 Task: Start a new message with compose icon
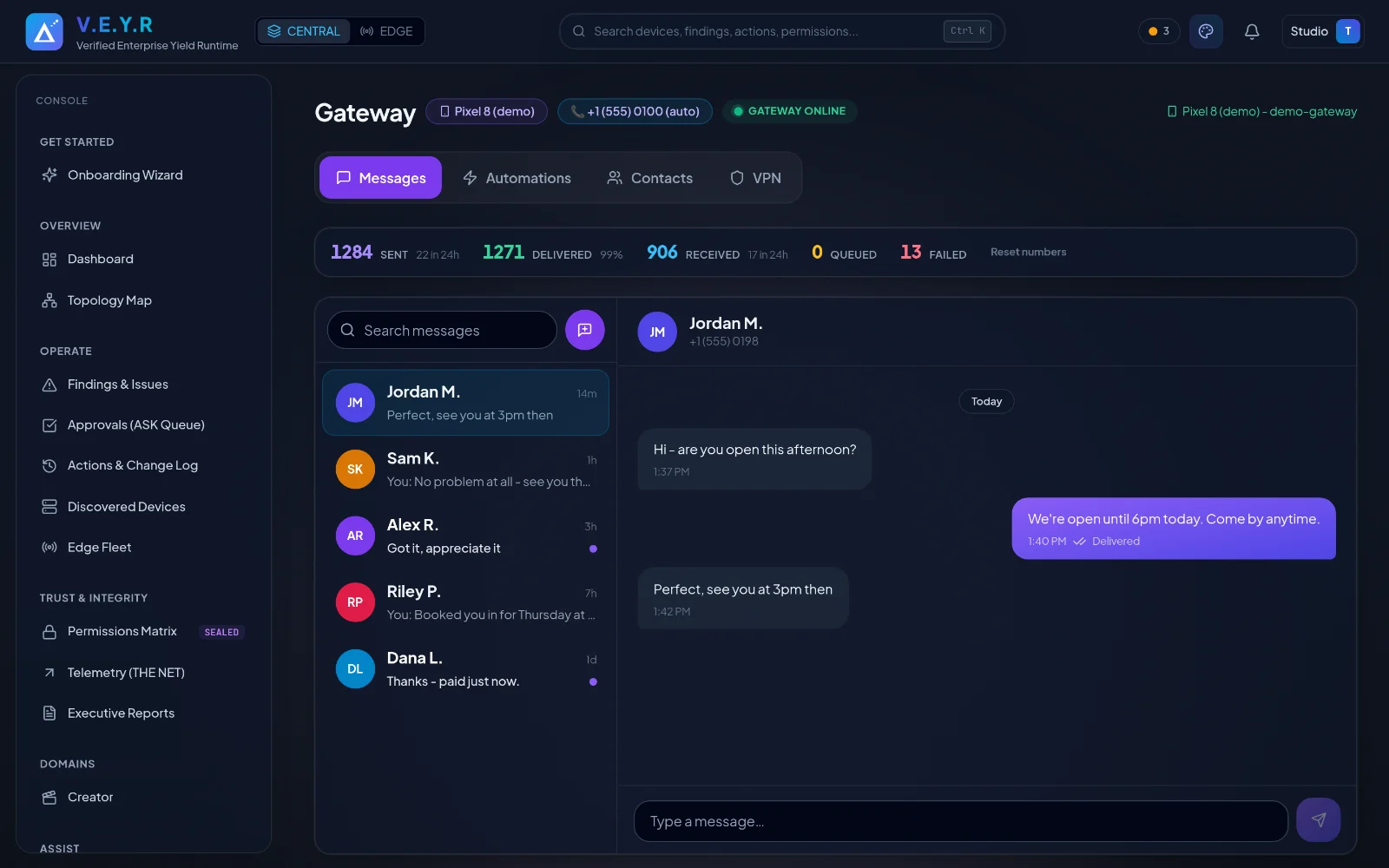click(x=585, y=330)
